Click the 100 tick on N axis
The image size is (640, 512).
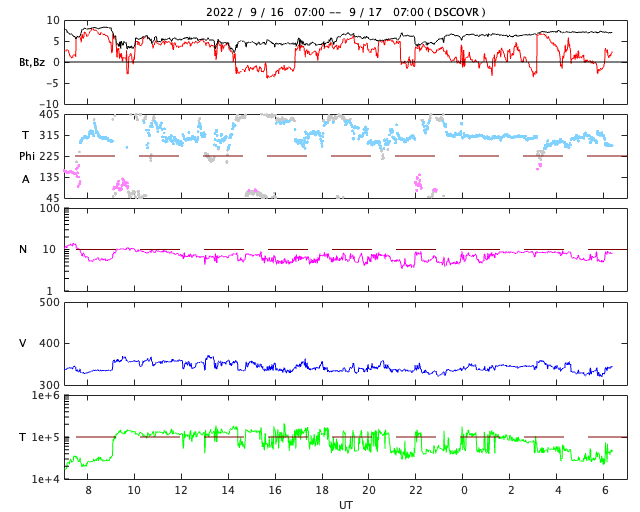pos(49,208)
